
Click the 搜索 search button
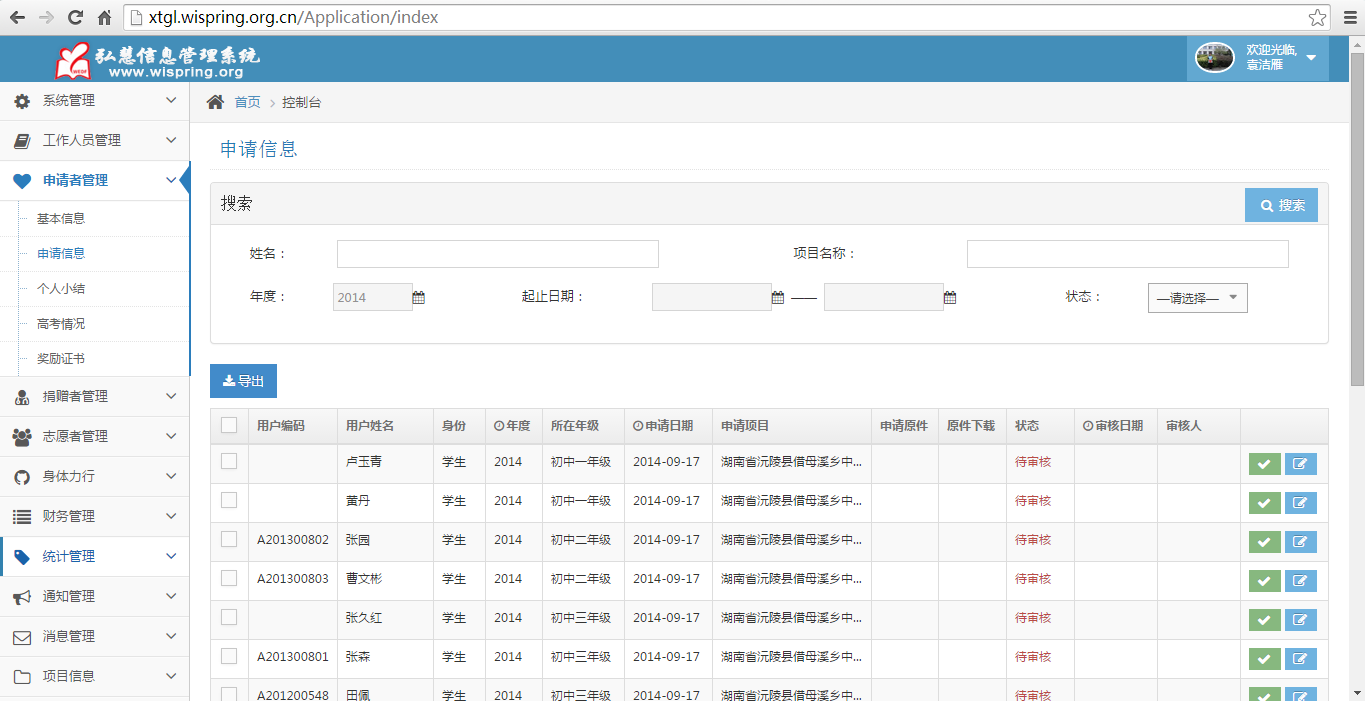(1281, 205)
